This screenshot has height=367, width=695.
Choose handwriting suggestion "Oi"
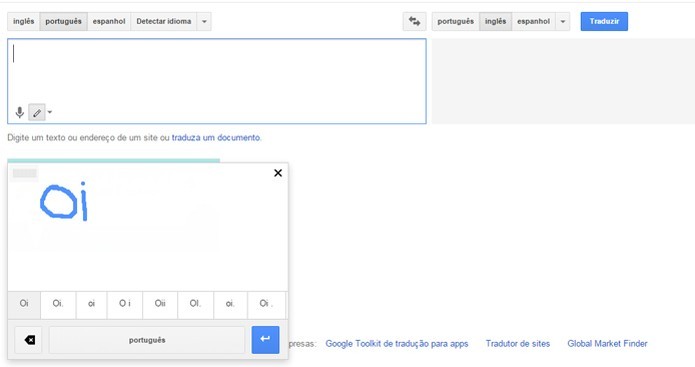[x=24, y=304]
